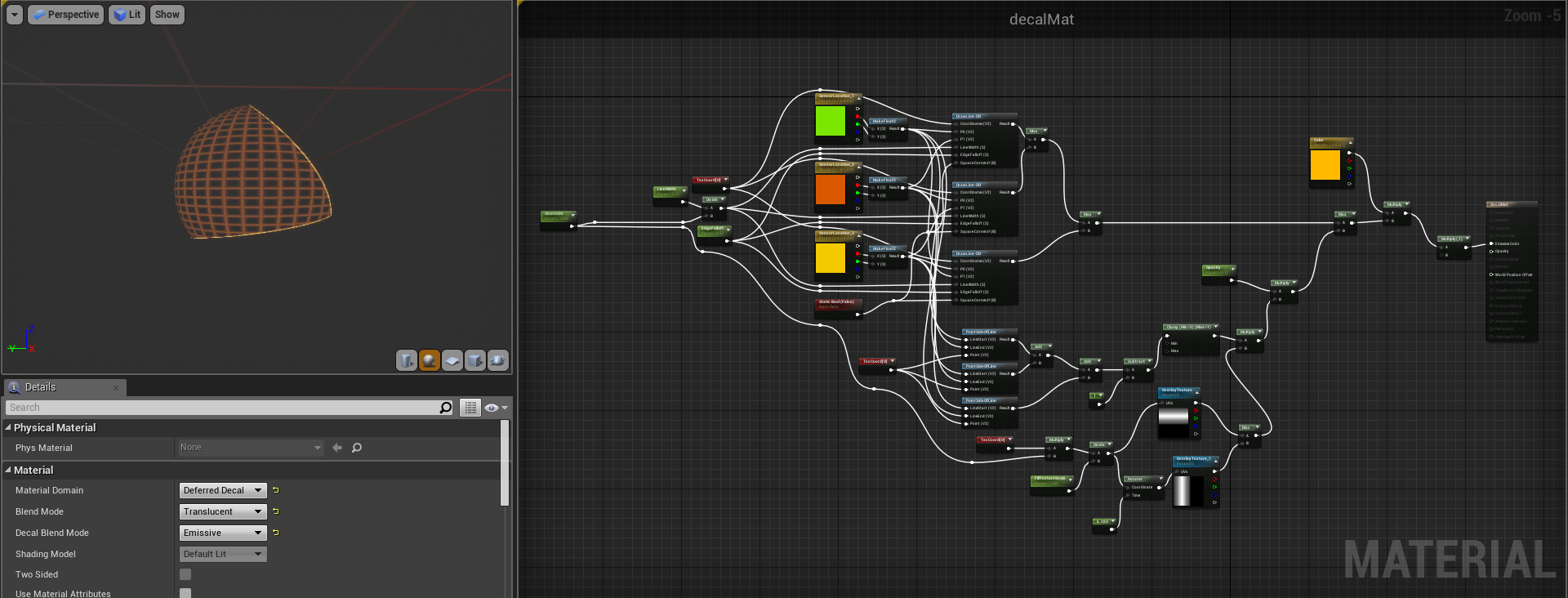
Task: Switch to the Details tab
Action: point(64,387)
